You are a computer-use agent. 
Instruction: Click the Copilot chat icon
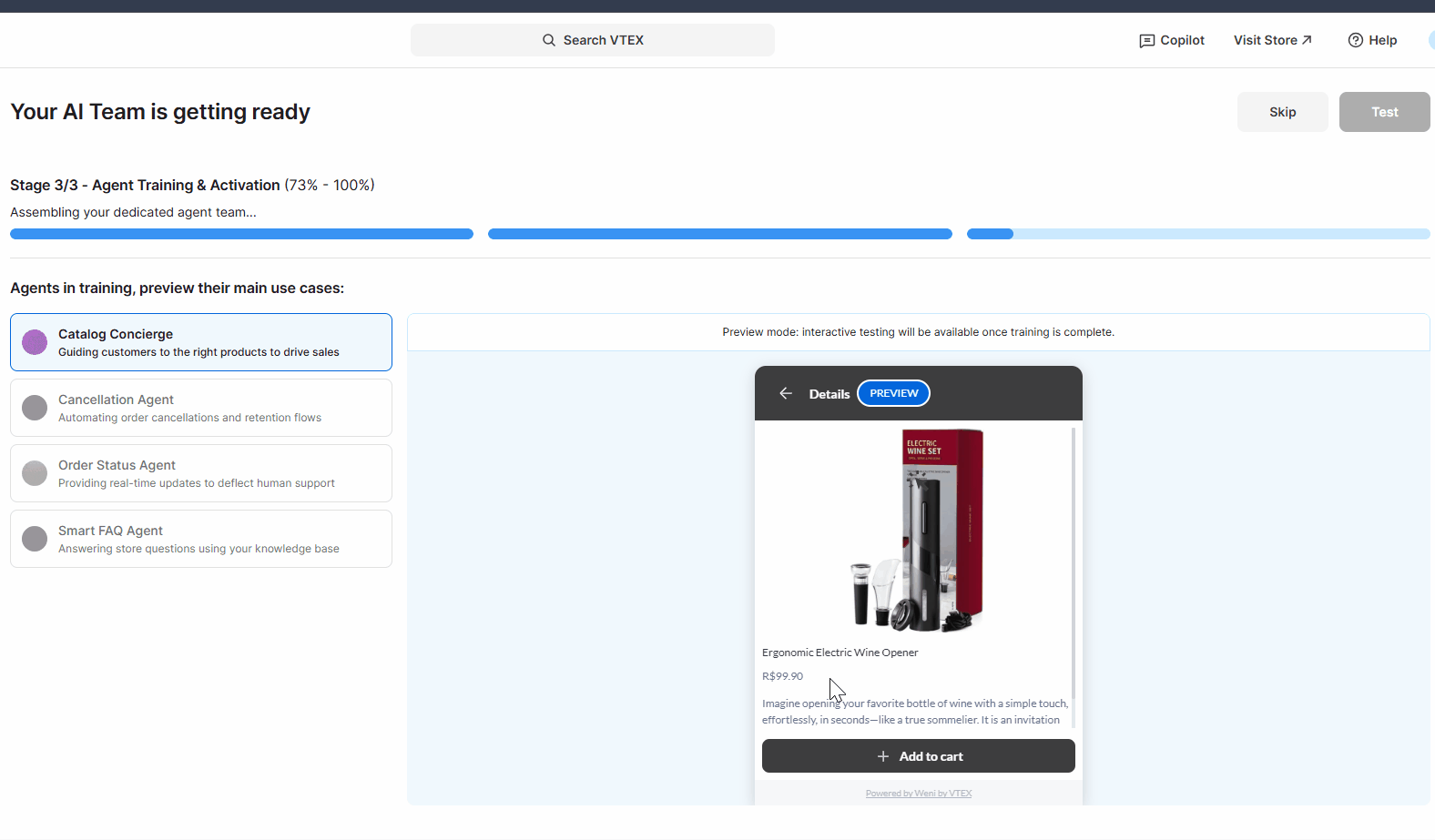click(x=1146, y=41)
